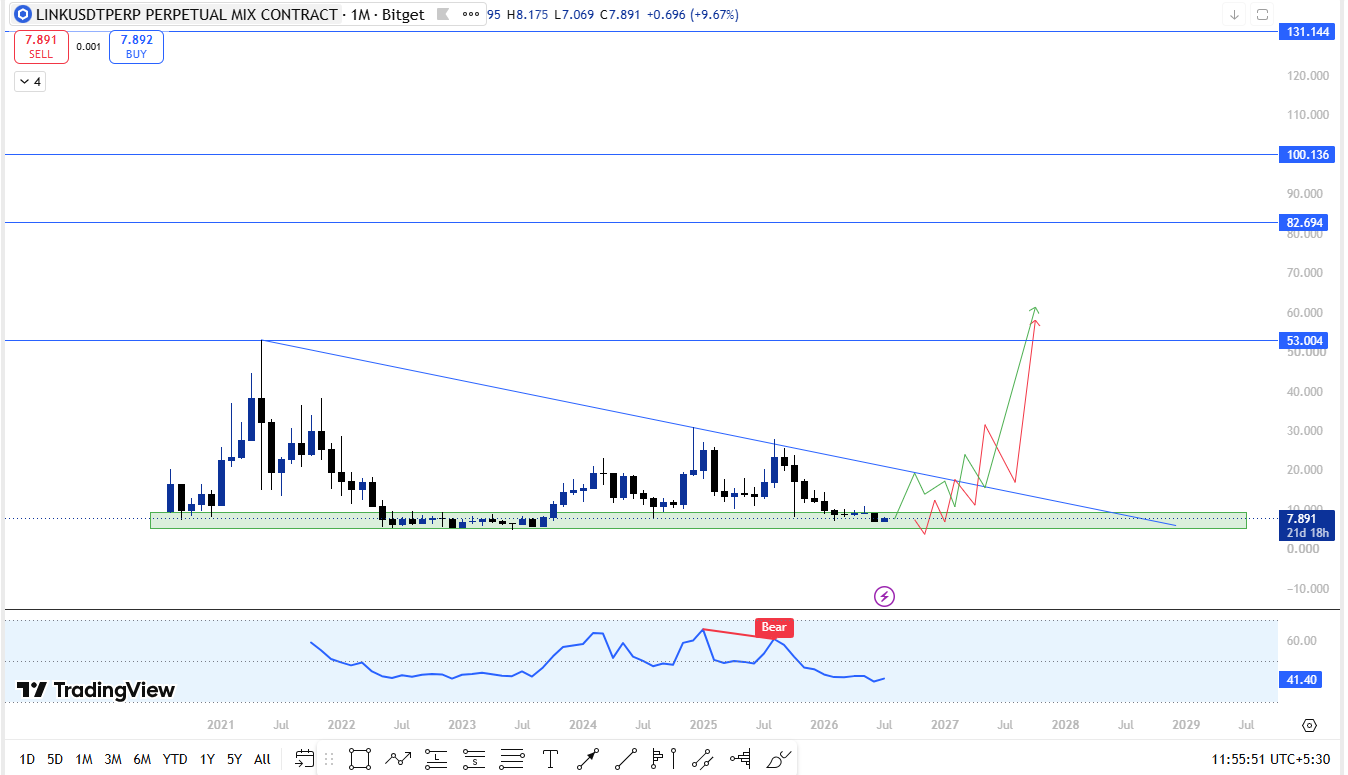Set time range to 1Y
Screen dimensions: 1348x775
(x=207, y=759)
